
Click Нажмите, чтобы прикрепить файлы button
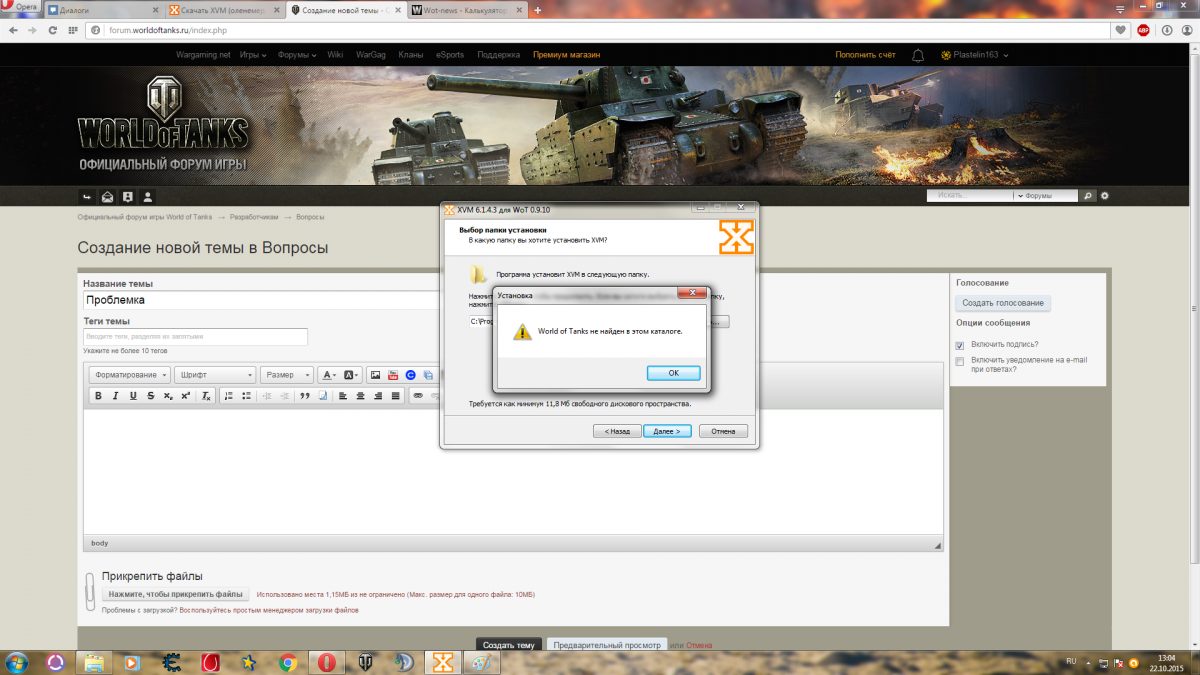point(175,594)
